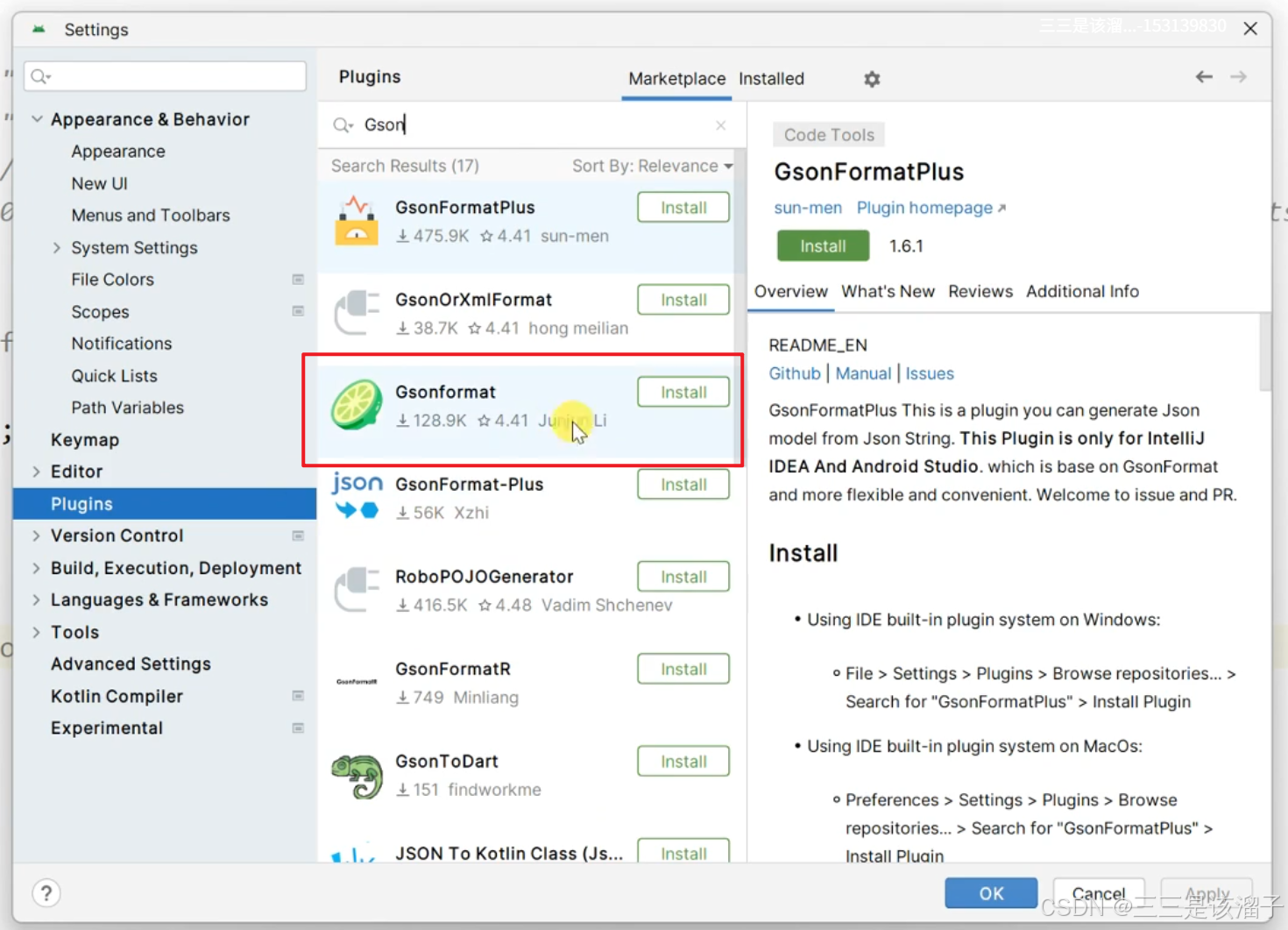Install RoboPOJOGenerator plugin
Screen dimensions: 1288x930
point(683,577)
